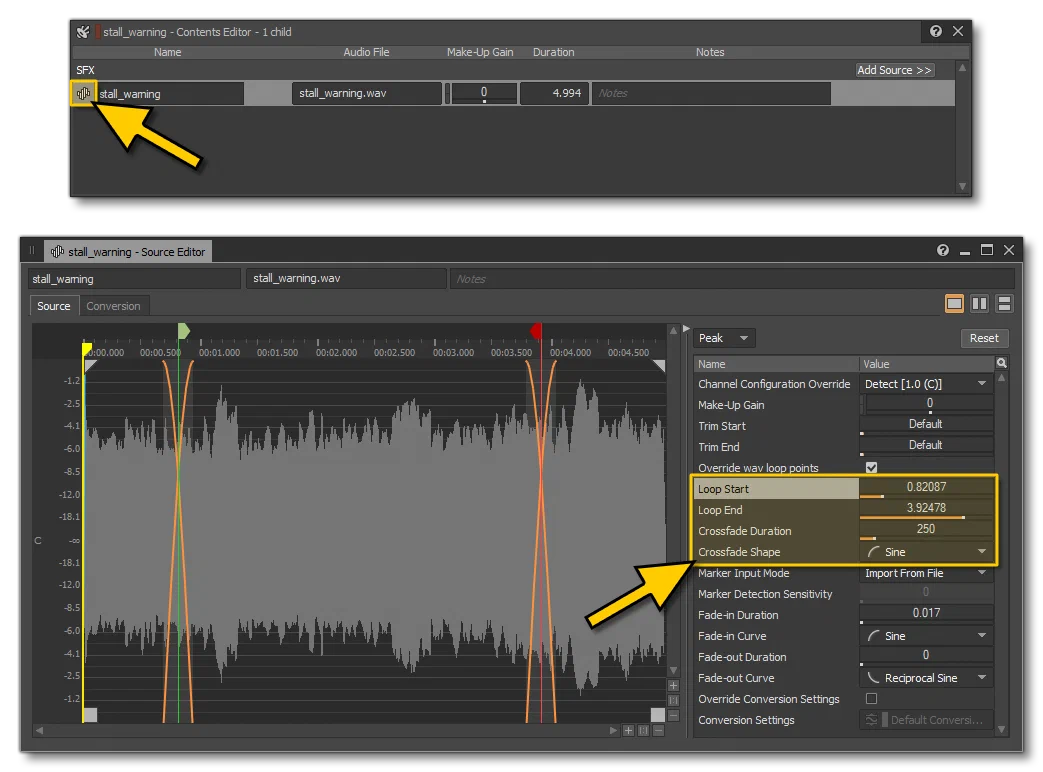Click the Notes field in the Source Editor

[732, 279]
